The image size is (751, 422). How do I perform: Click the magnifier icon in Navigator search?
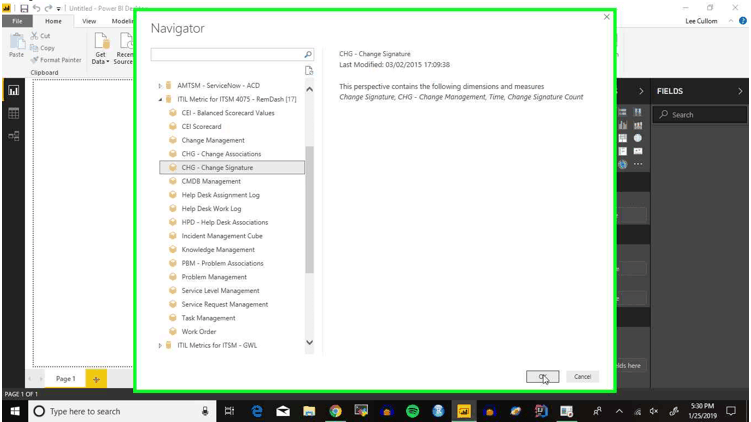tap(308, 55)
